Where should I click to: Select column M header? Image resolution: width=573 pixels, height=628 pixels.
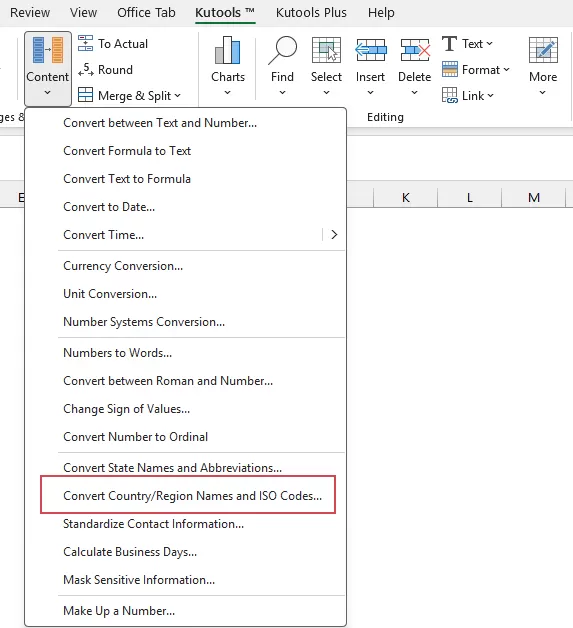click(x=534, y=197)
